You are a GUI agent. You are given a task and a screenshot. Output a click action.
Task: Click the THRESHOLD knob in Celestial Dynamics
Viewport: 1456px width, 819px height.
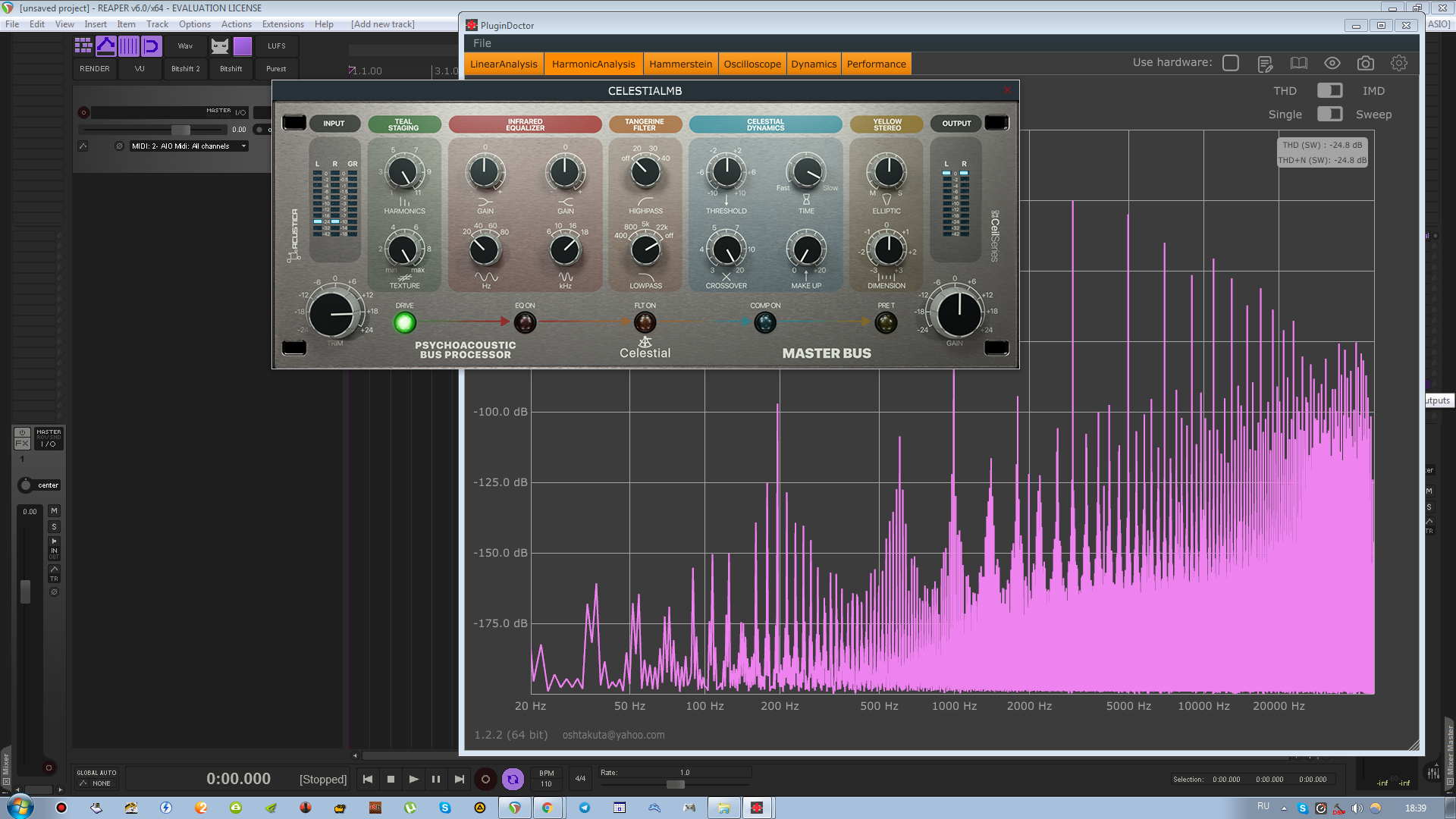coord(726,172)
